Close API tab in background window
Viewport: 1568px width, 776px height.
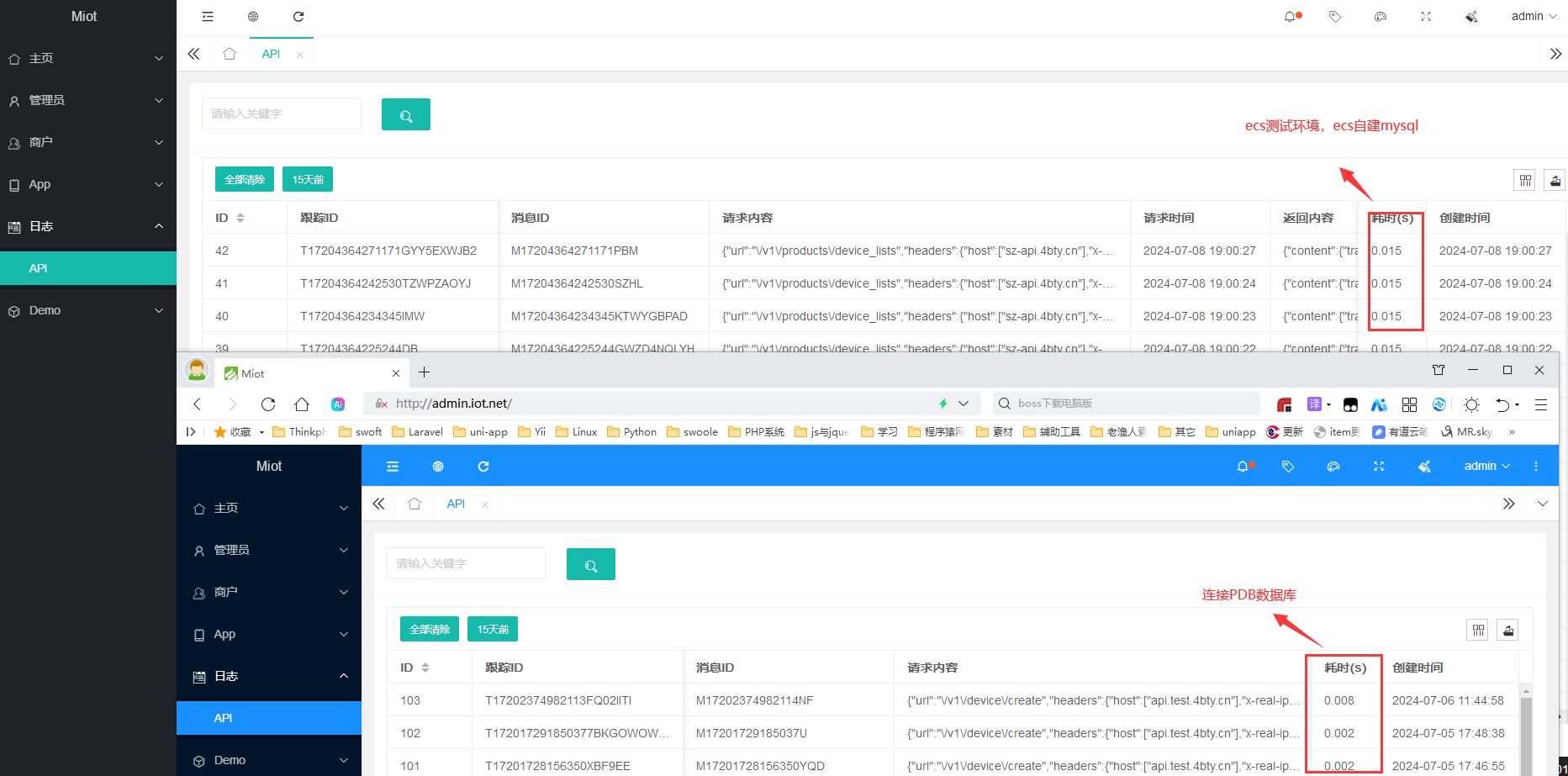tap(300, 55)
